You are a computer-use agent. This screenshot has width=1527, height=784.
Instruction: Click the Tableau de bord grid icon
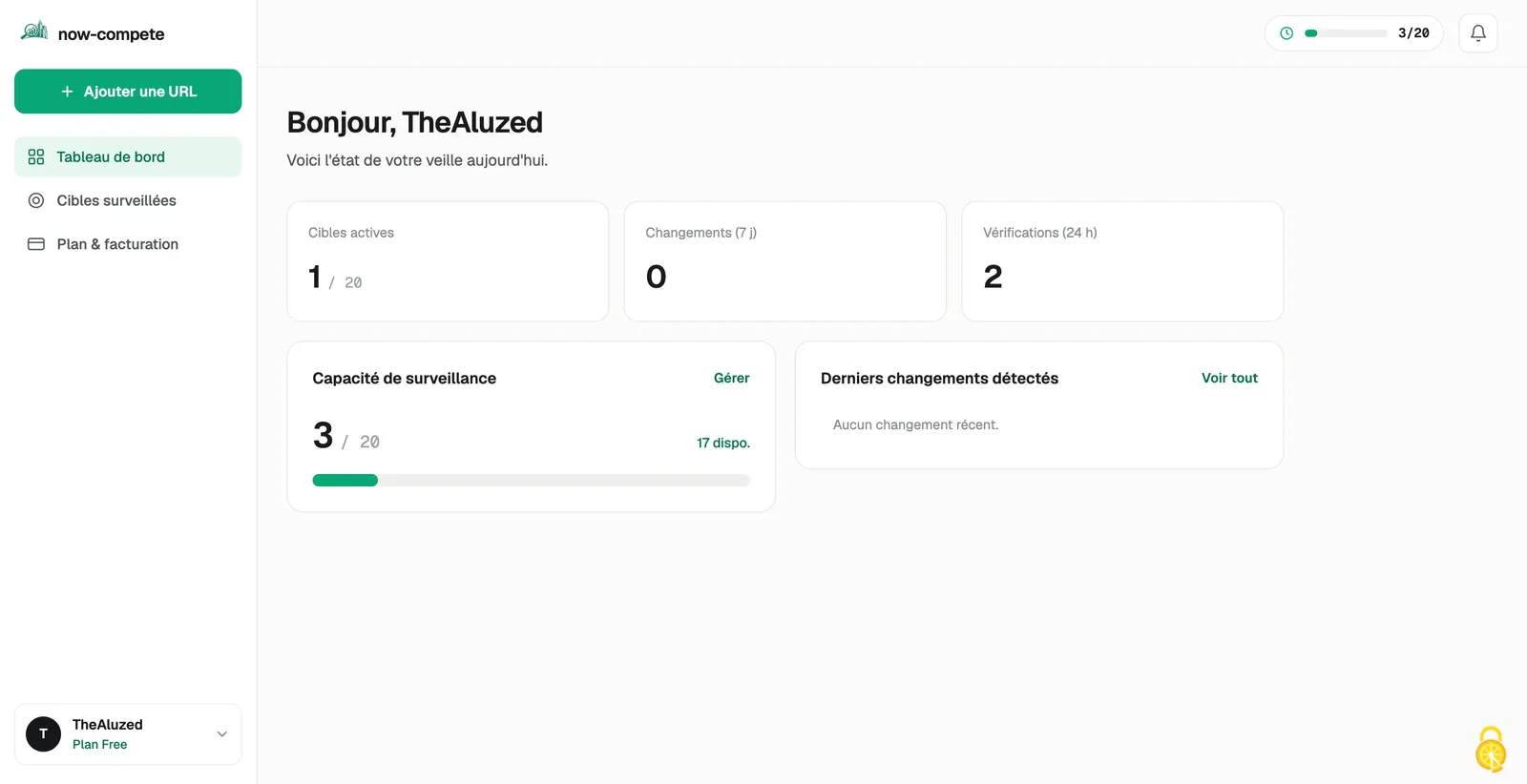pos(36,157)
